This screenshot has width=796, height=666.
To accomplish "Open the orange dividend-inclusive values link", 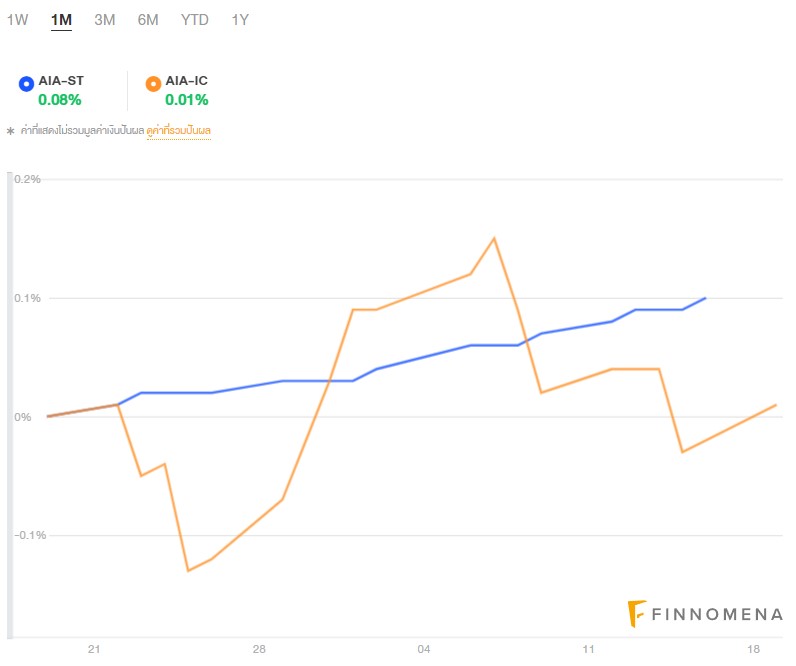I will click(x=179, y=130).
